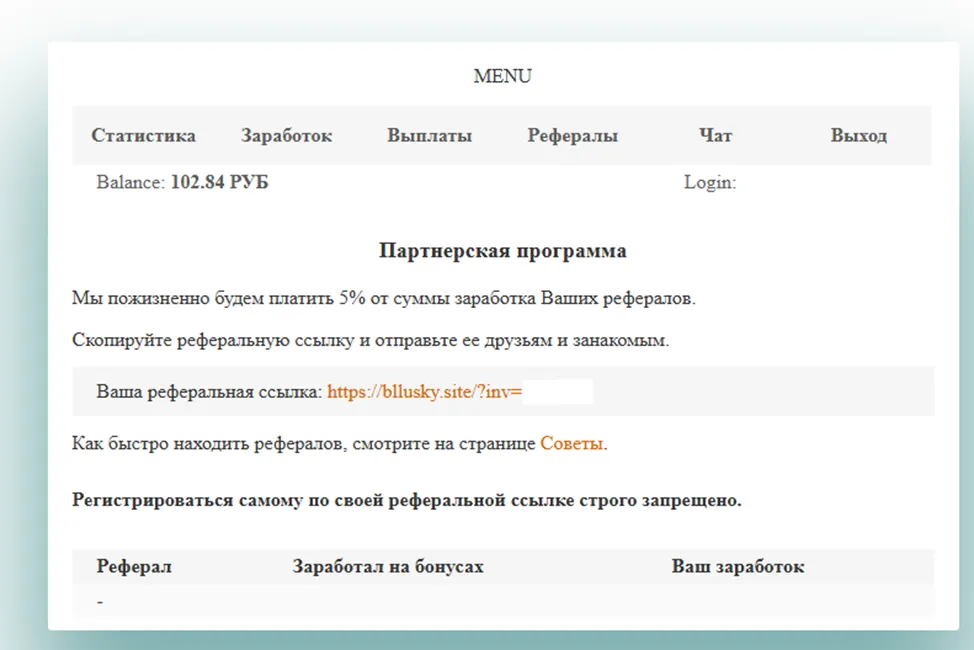Click the bold Регистрироваться самому warning text

tap(407, 500)
